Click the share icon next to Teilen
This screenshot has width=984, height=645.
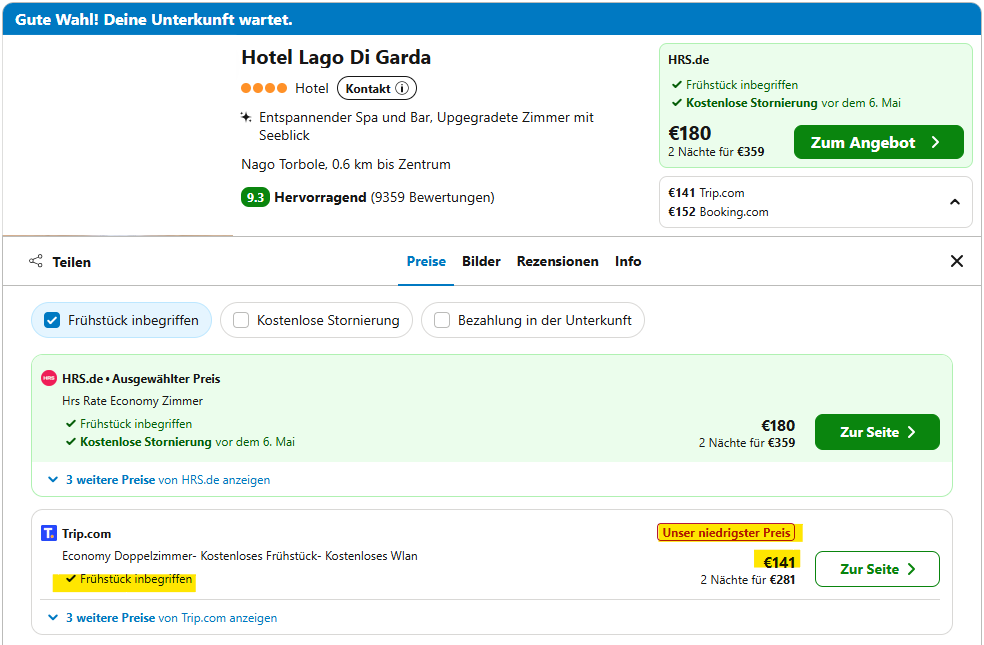[36, 261]
